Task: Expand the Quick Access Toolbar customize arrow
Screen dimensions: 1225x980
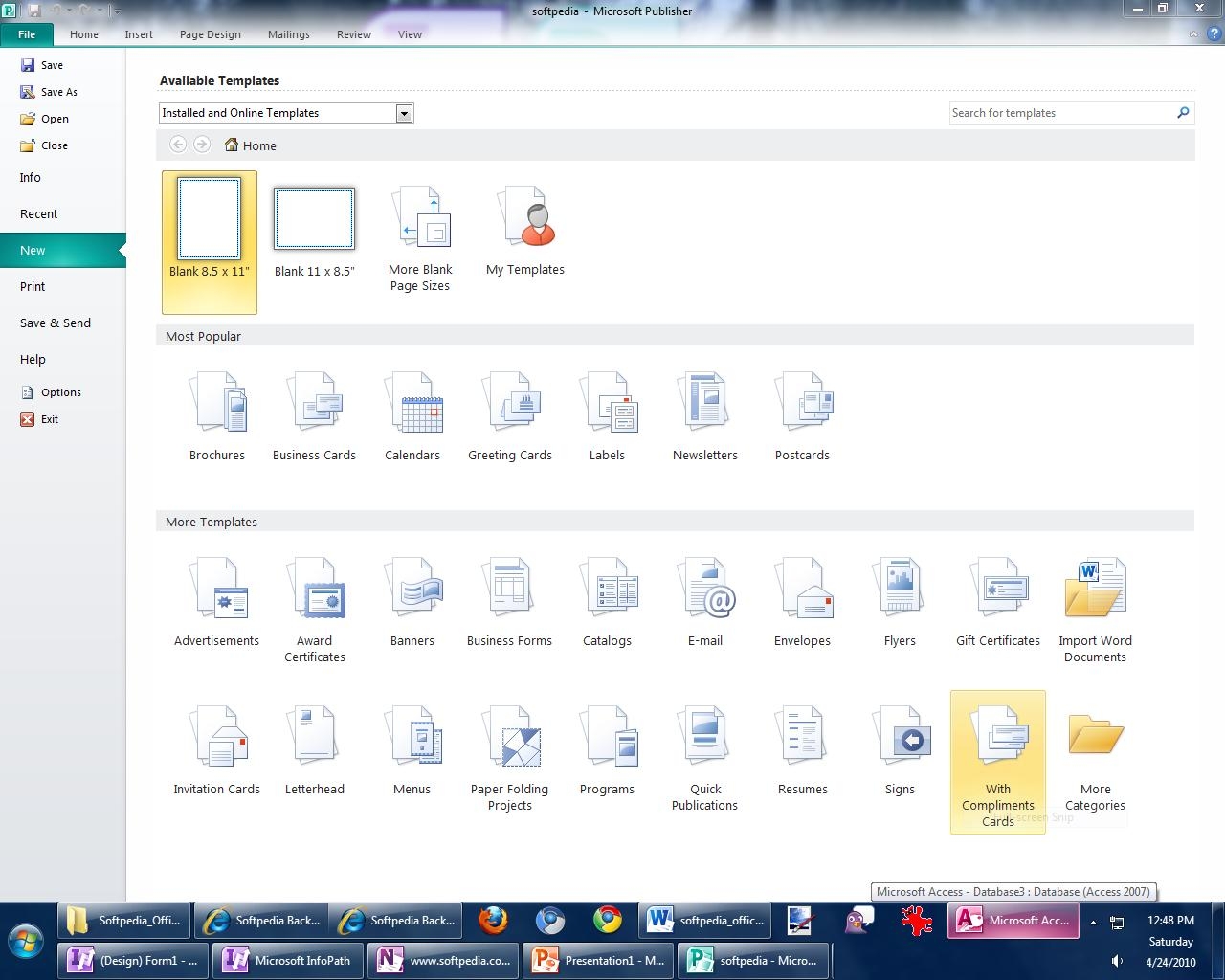Action: coord(117,11)
